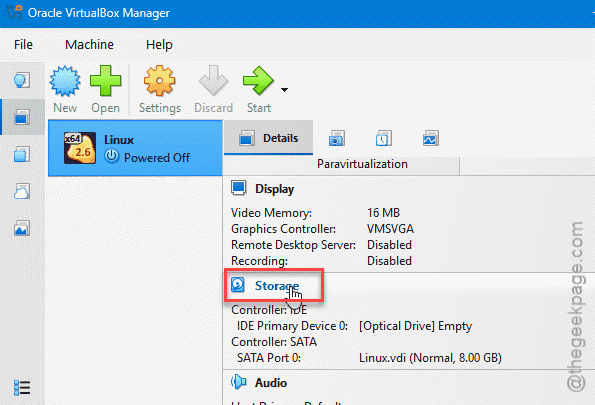Click the Display section heading
The height and width of the screenshot is (405, 595).
click(274, 189)
